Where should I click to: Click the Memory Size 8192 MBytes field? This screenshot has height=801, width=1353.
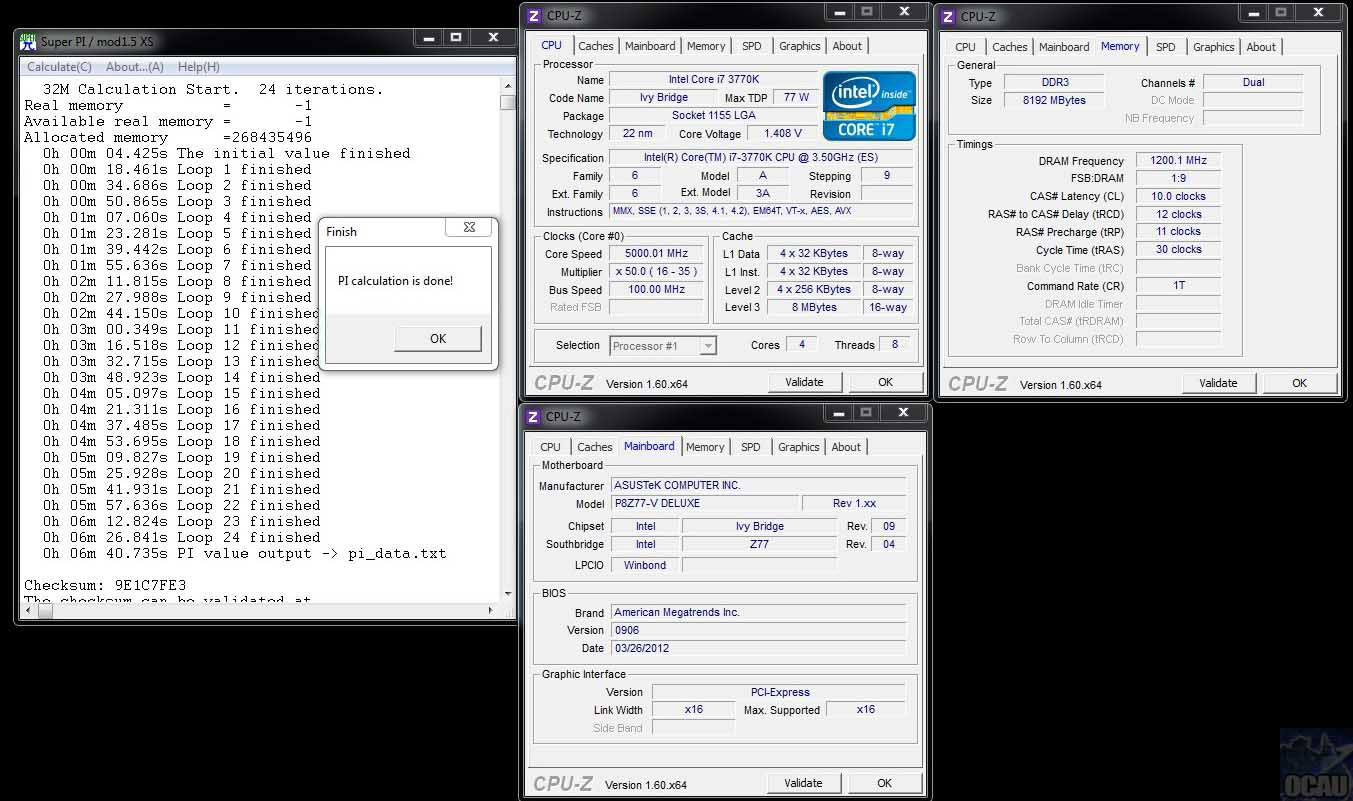[x=1054, y=100]
